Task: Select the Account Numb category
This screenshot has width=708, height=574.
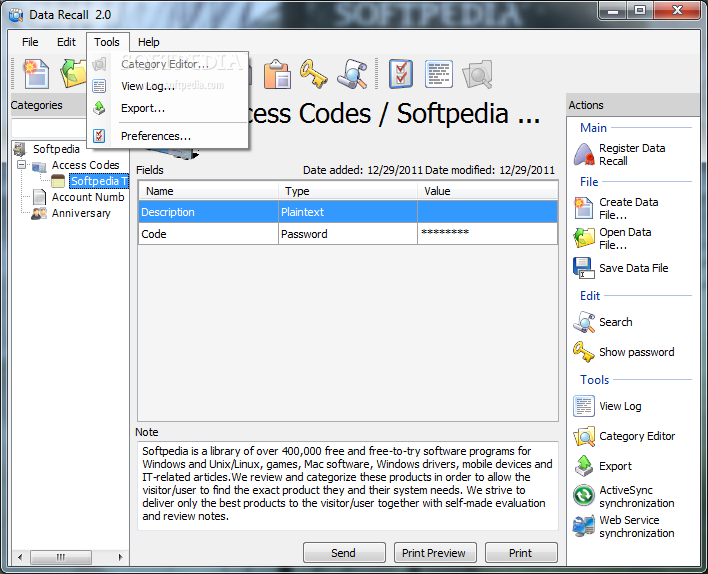Action: 88,197
